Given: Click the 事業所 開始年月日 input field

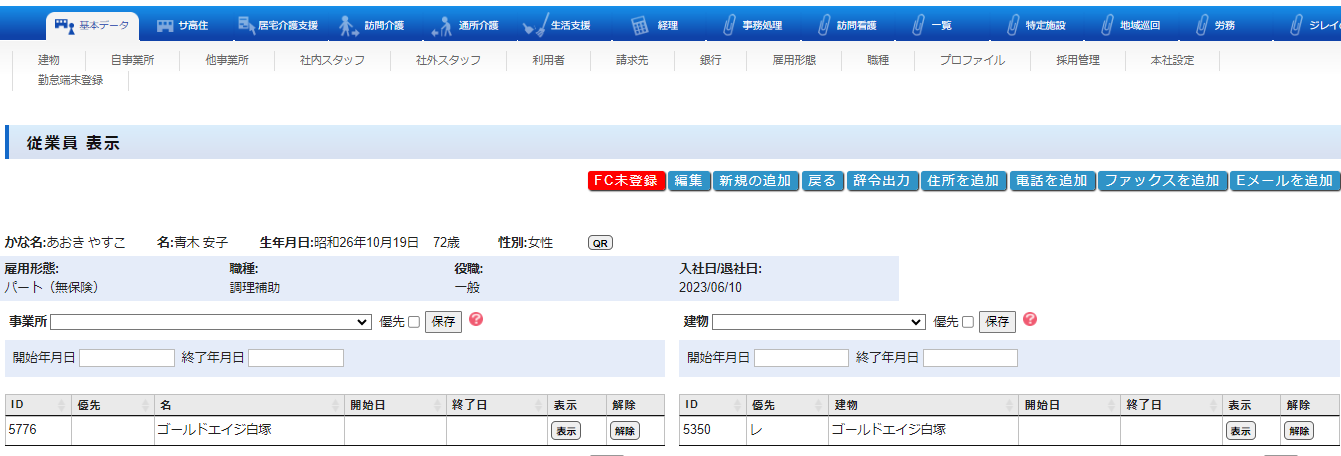Looking at the screenshot, I should tap(127, 358).
